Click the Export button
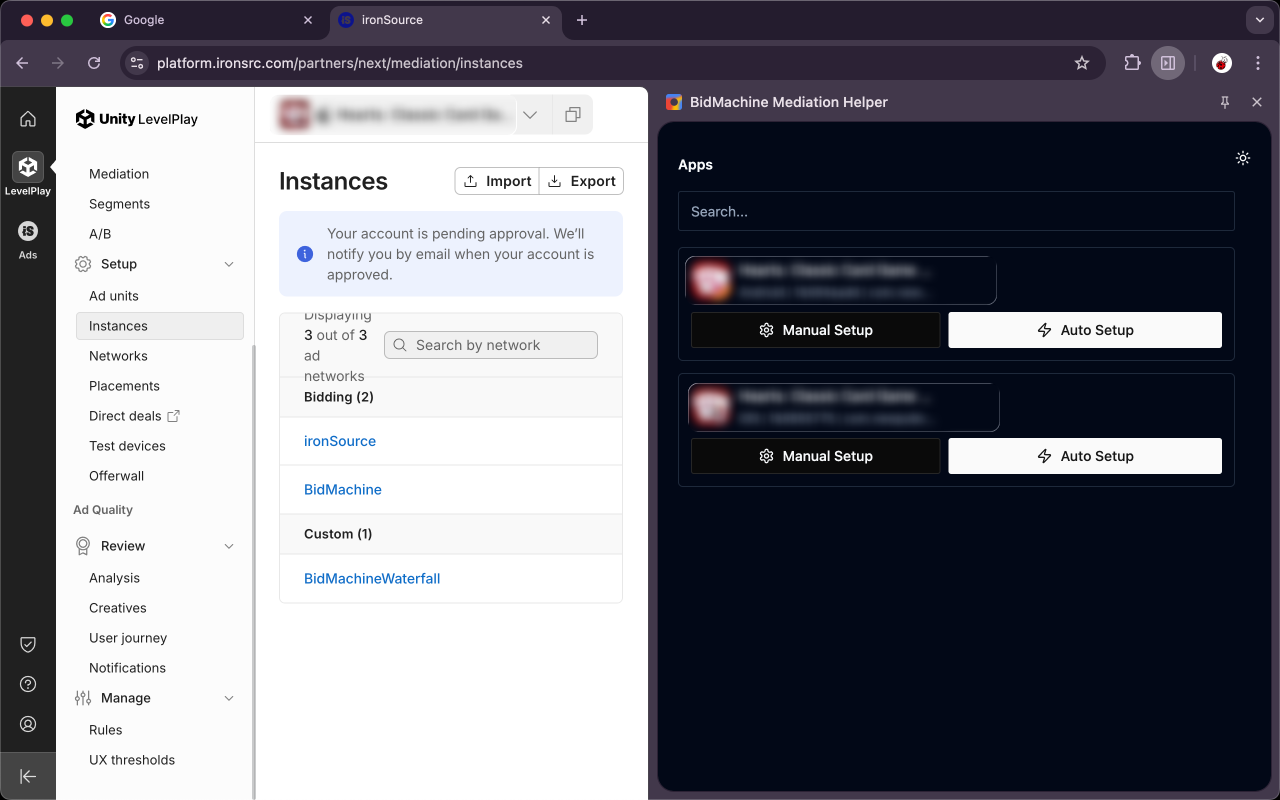The width and height of the screenshot is (1280, 800). 582,181
